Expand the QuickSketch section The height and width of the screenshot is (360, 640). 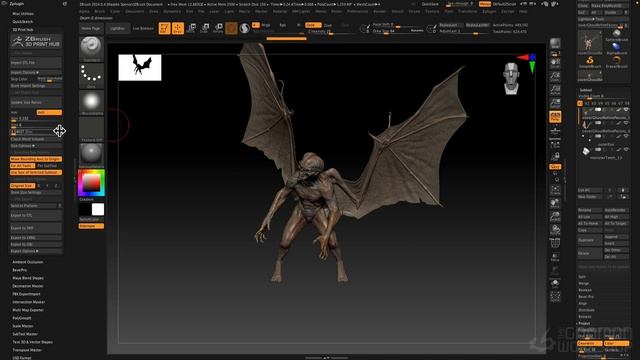(22, 22)
